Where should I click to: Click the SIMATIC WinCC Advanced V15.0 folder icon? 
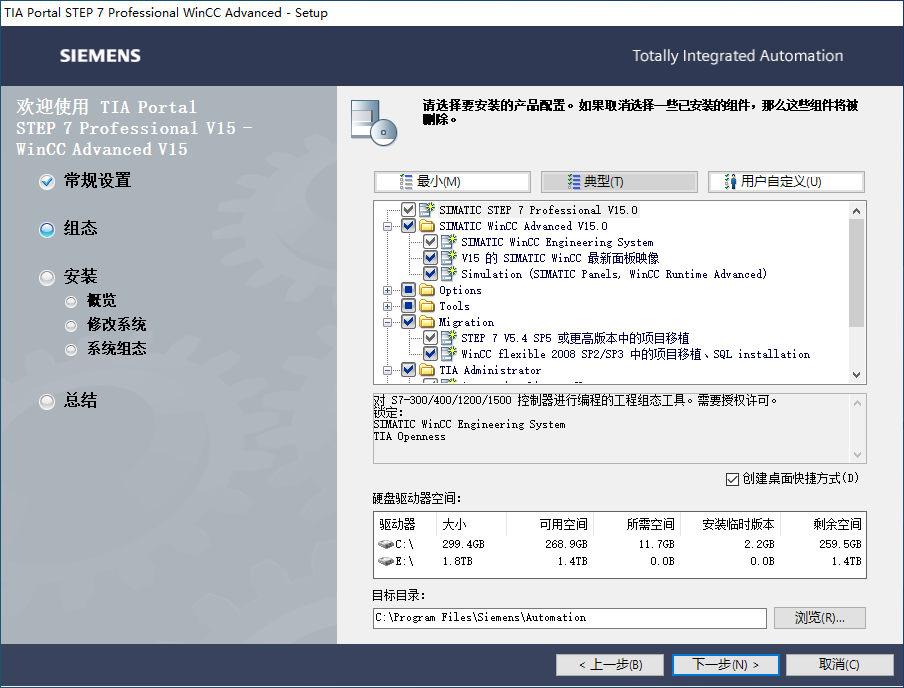[427, 225]
